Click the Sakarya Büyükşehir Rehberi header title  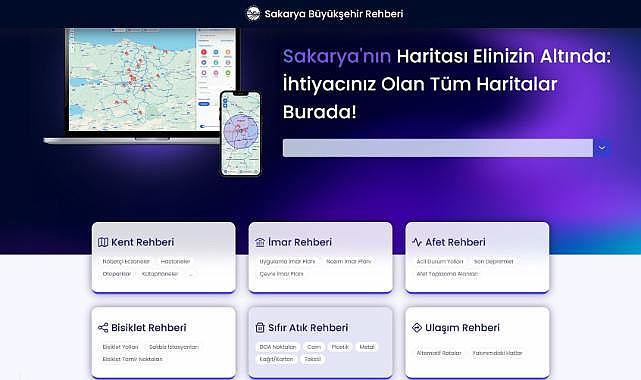pyautogui.click(x=334, y=14)
